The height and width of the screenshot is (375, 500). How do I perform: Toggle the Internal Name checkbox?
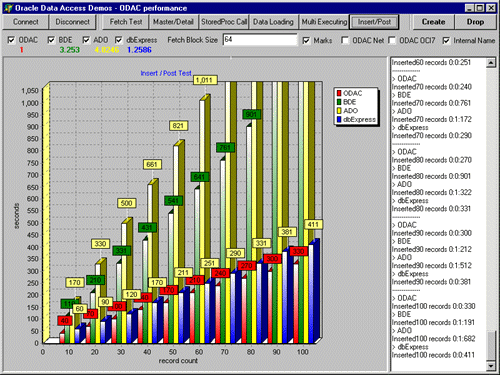(446, 40)
